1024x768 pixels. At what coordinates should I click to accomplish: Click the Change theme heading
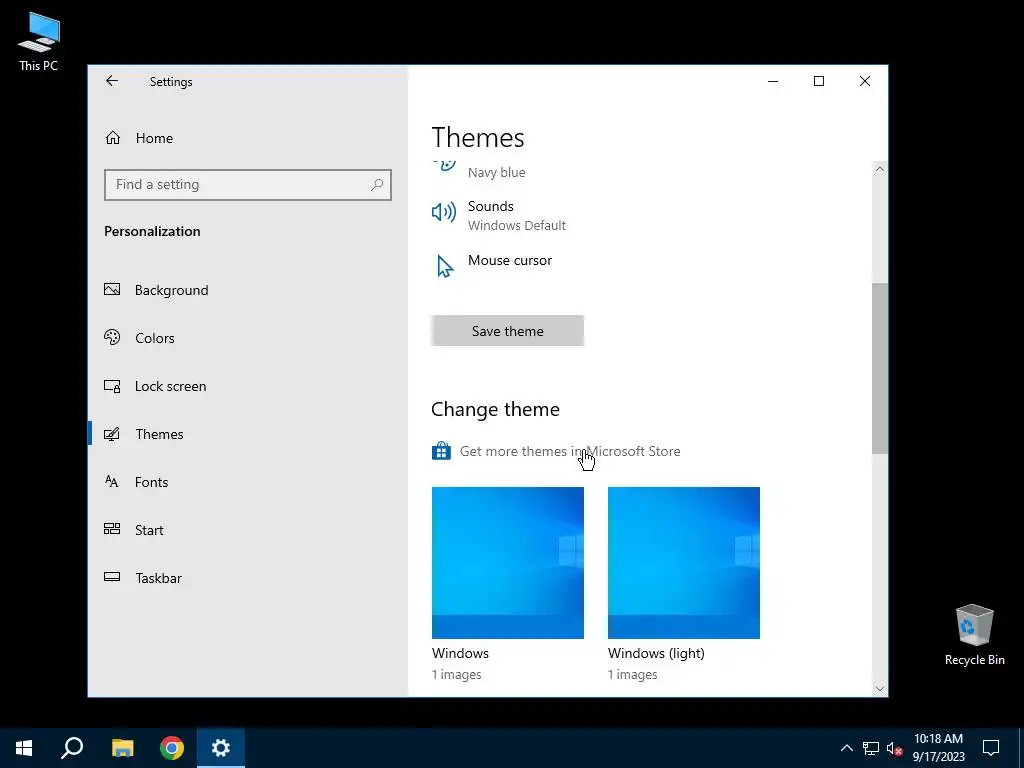495,409
